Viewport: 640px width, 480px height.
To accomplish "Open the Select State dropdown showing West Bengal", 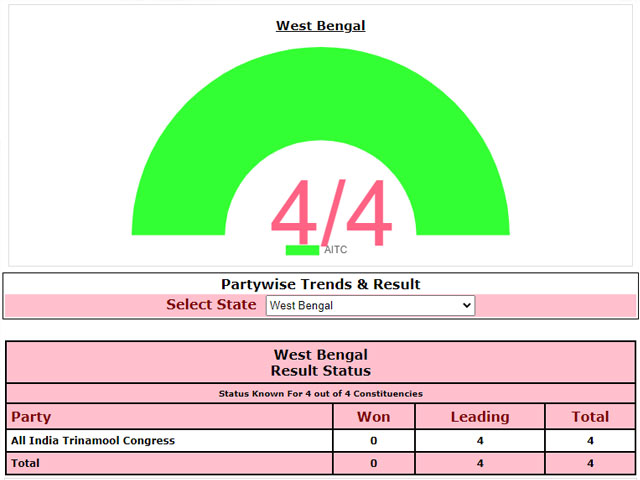I will pos(370,305).
